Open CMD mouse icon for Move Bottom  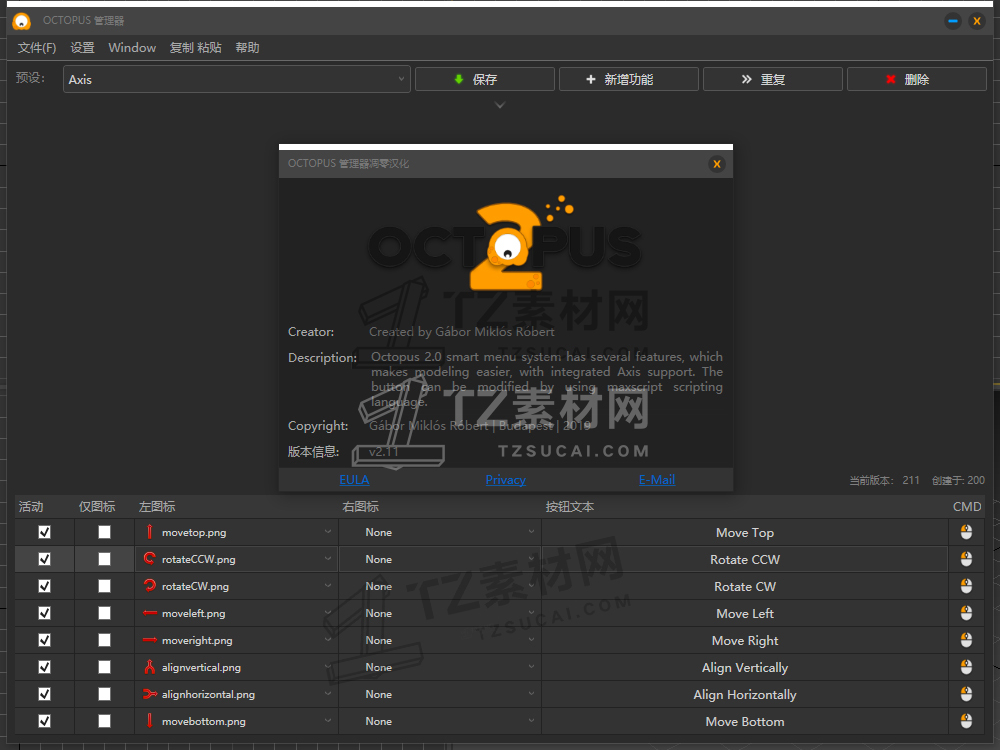[x=966, y=721]
